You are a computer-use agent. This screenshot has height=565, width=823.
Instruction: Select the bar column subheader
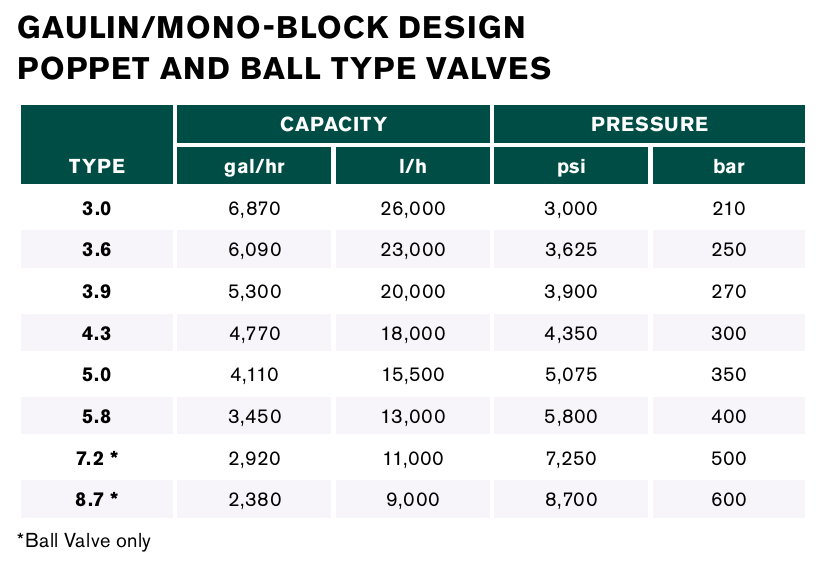[x=728, y=166]
